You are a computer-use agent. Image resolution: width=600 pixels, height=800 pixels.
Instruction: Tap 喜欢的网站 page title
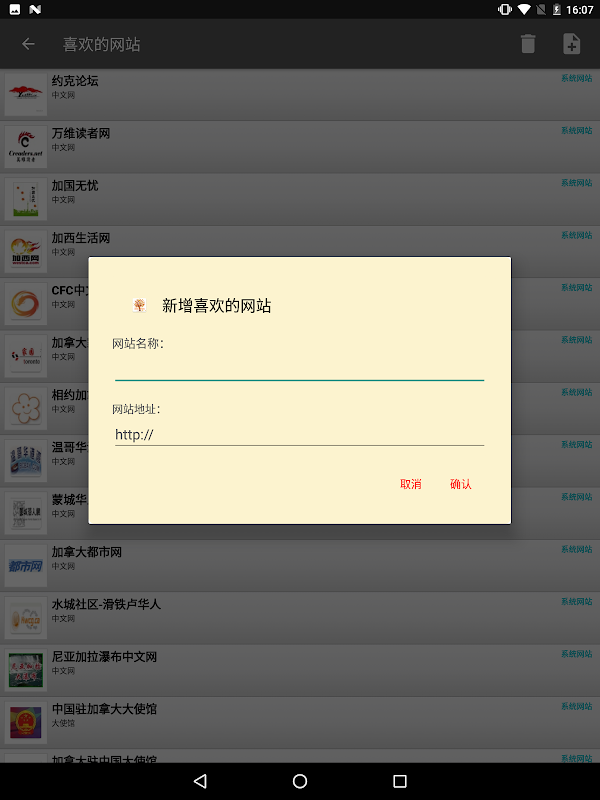coord(102,44)
